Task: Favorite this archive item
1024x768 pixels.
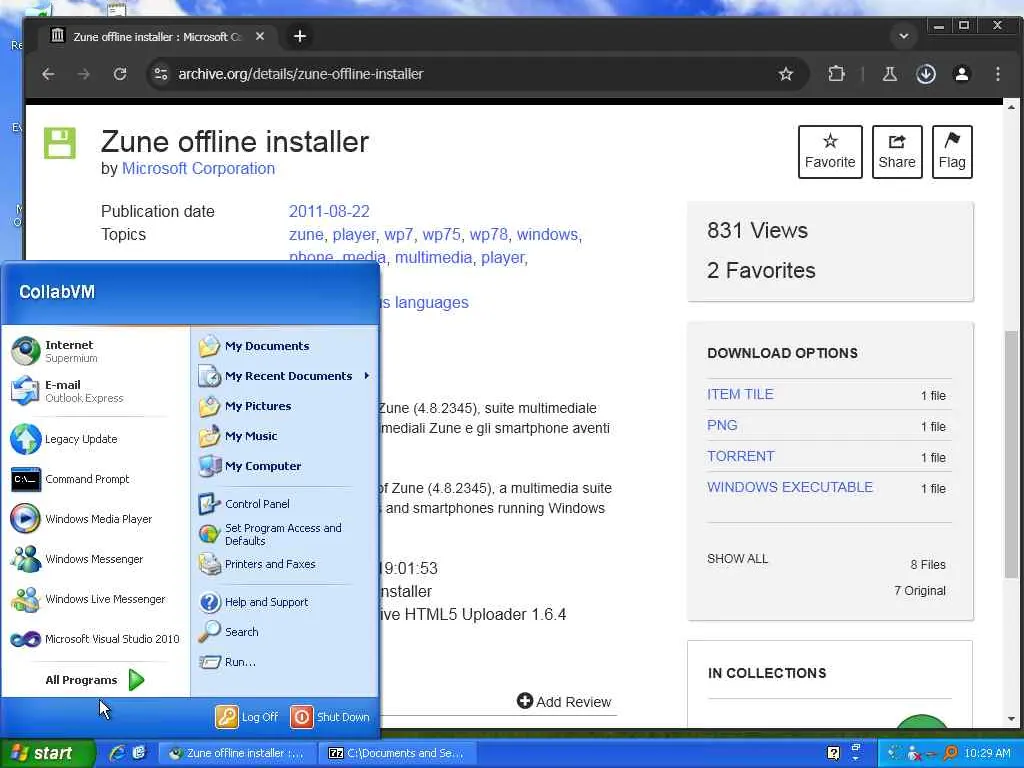Action: click(830, 152)
